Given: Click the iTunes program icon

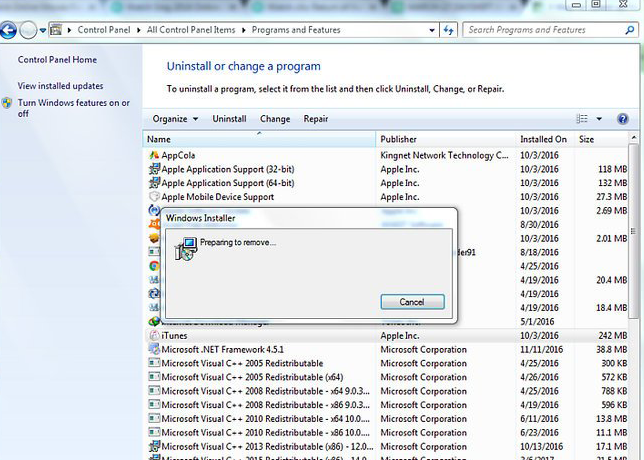Looking at the screenshot, I should [x=154, y=336].
